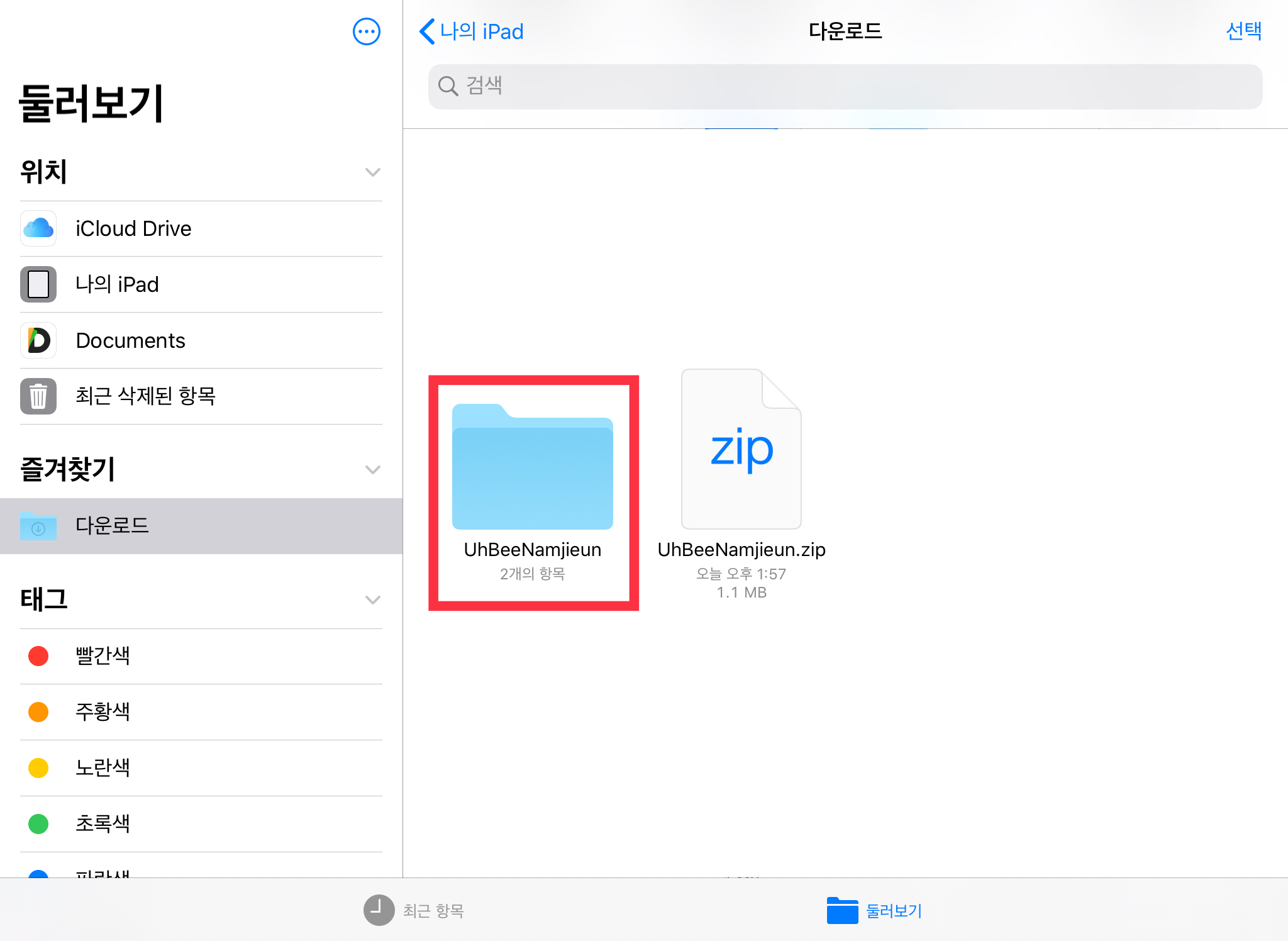This screenshot has width=1288, height=941.
Task: Collapse the 태그 section chevron
Action: 372,600
